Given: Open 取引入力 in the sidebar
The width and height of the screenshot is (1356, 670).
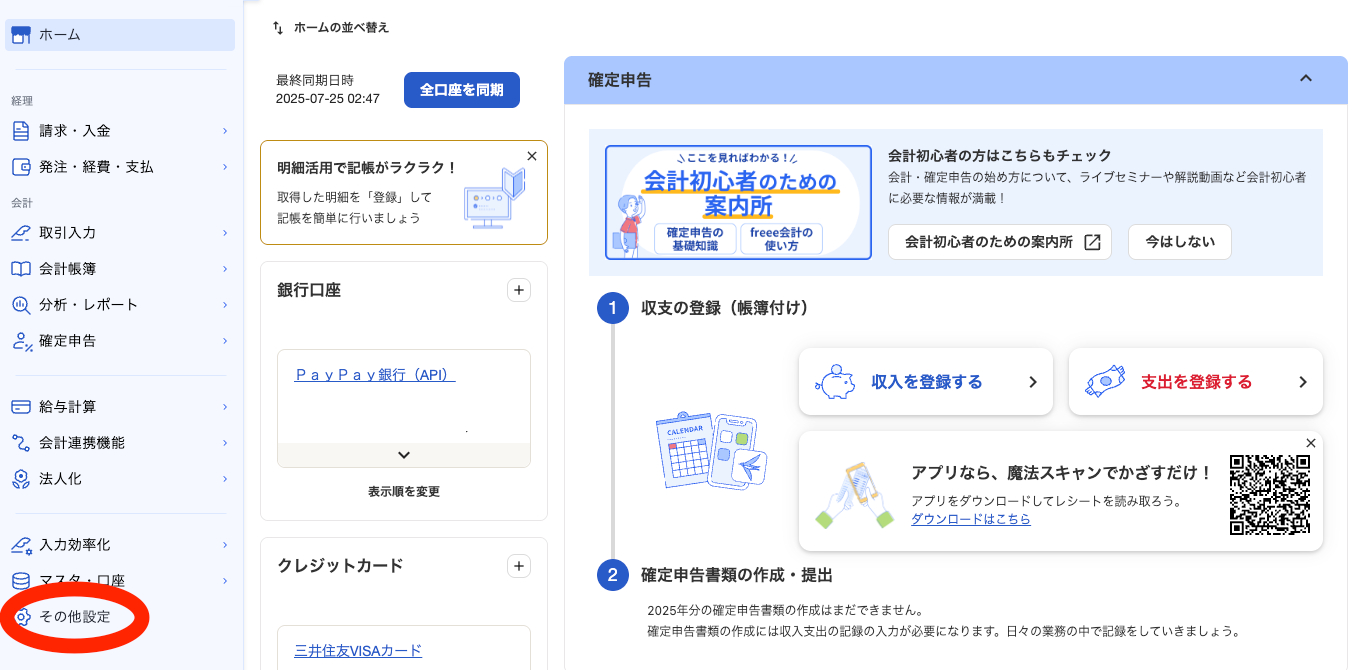Looking at the screenshot, I should pyautogui.click(x=76, y=232).
